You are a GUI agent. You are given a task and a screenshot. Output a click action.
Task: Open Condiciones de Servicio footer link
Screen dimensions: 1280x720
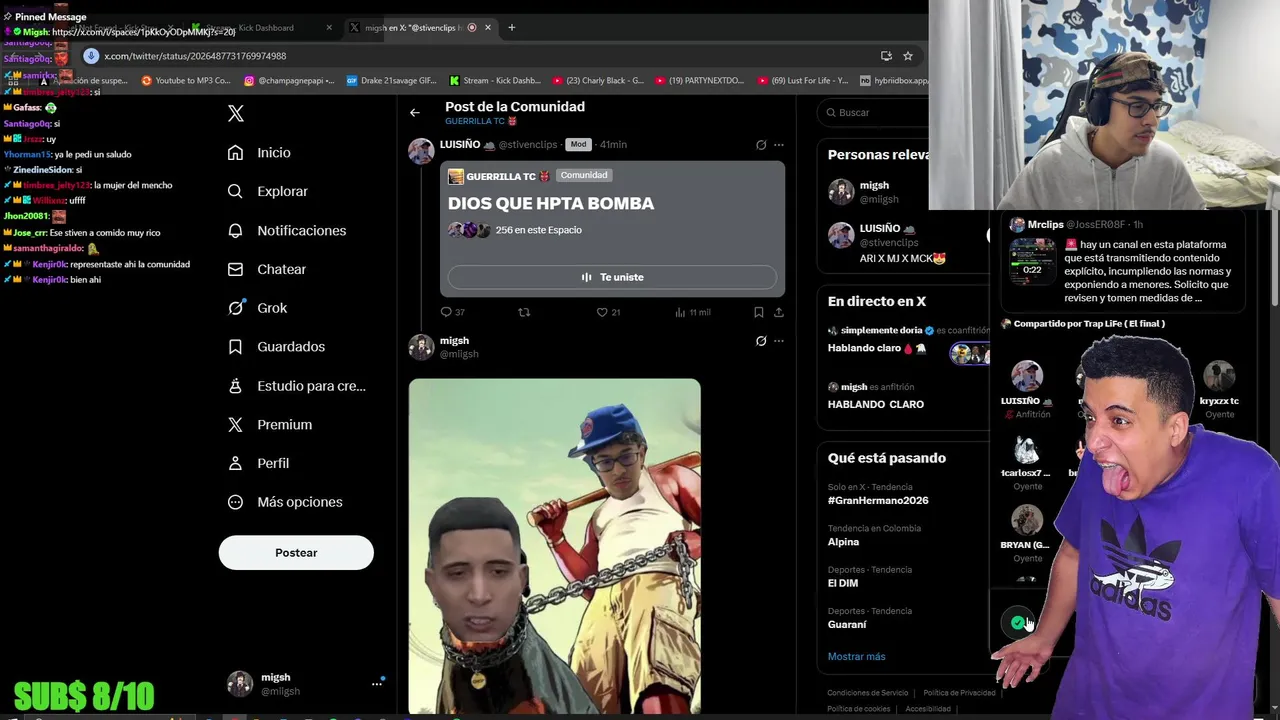867,693
